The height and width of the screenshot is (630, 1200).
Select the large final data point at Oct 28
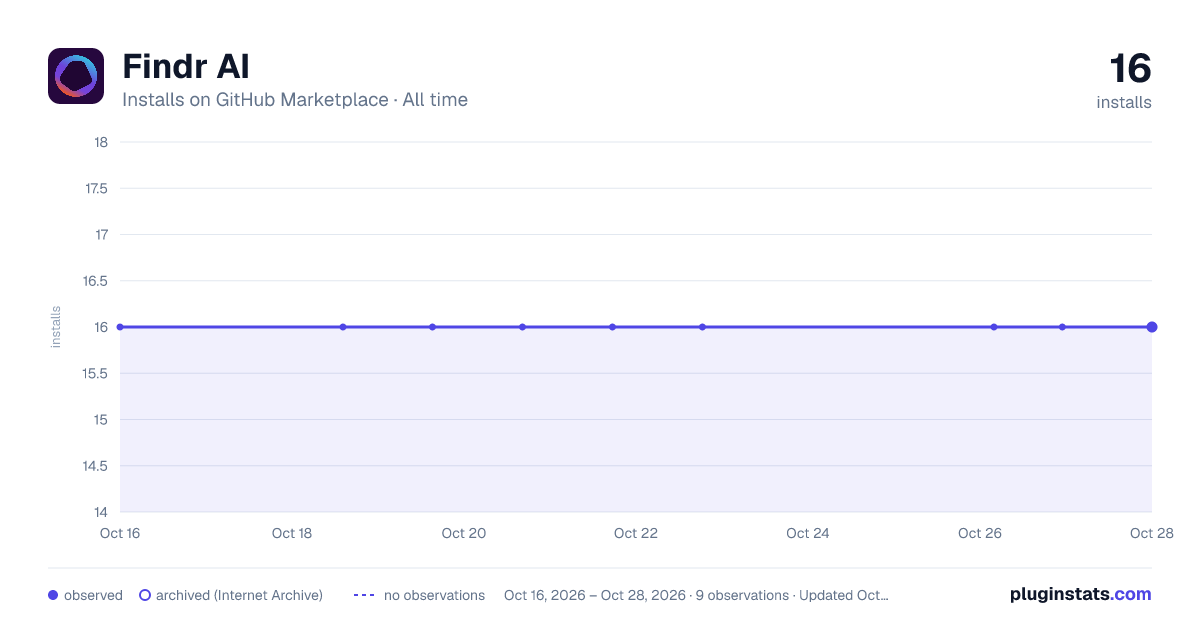pyautogui.click(x=1152, y=327)
